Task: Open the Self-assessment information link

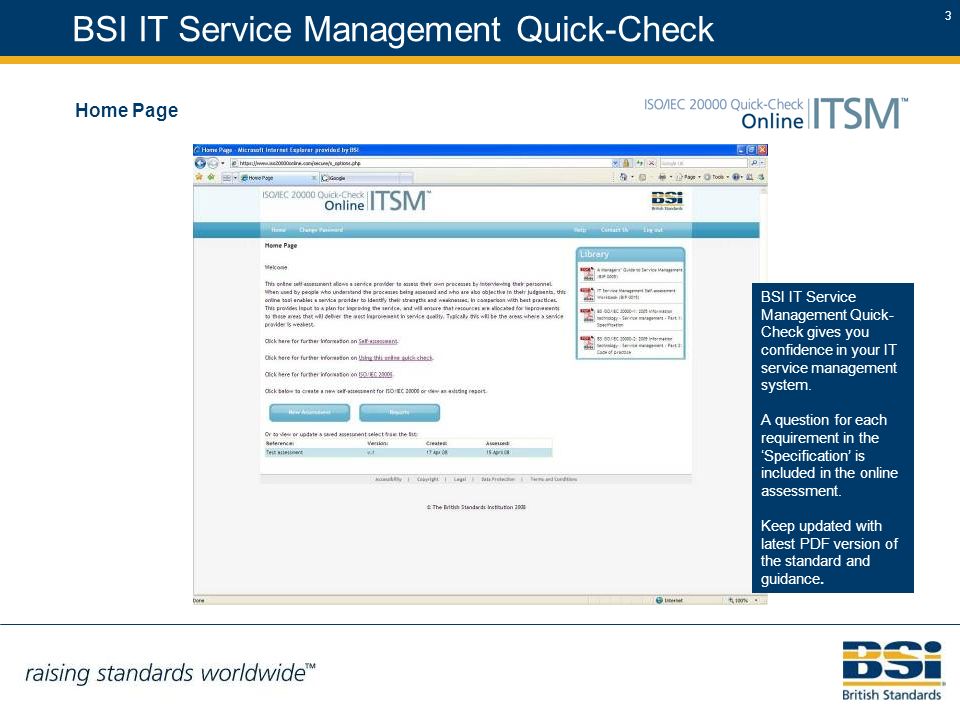Action: 378,341
